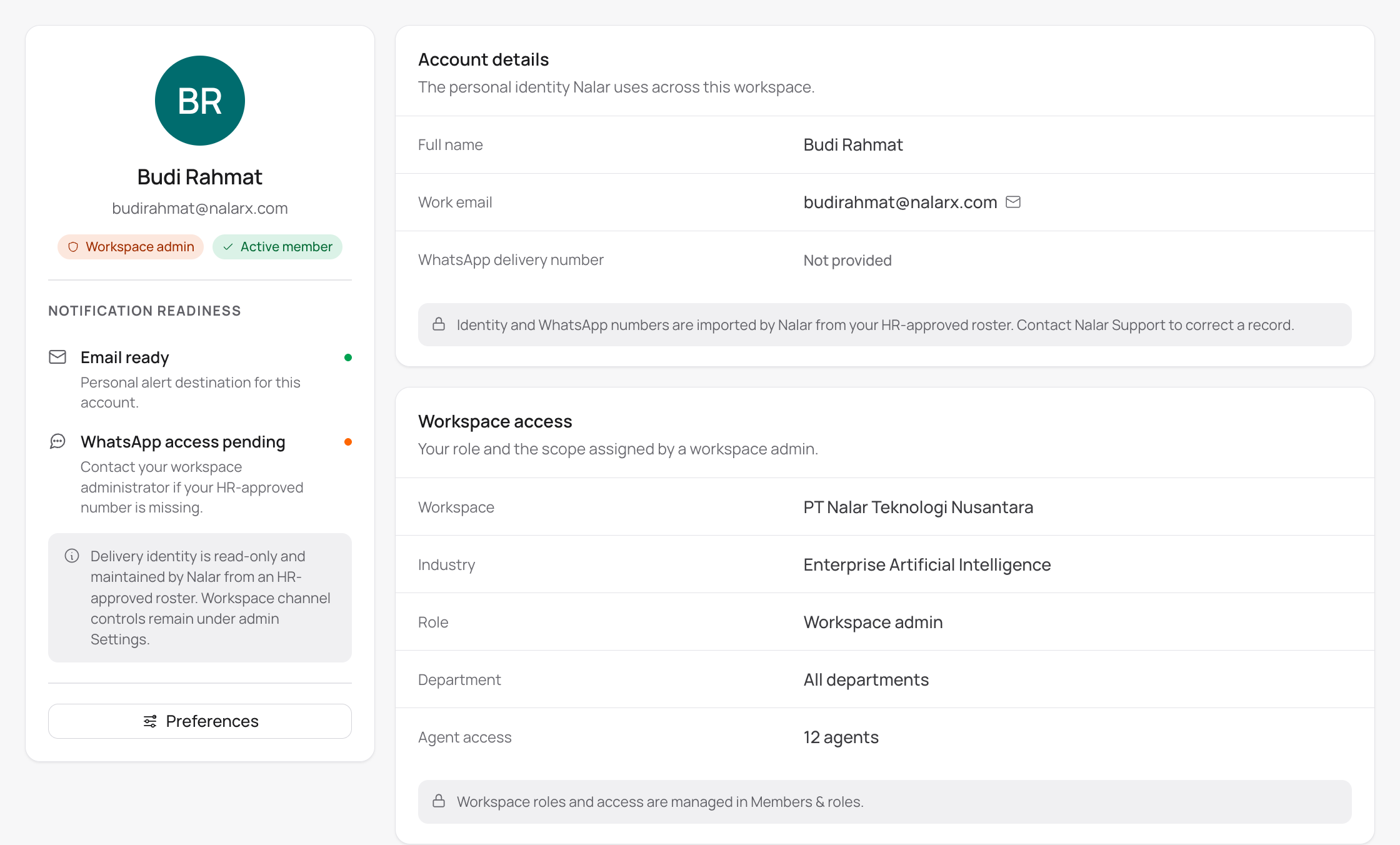Screen dimensions: 1400x845
Task: Click the envelope icon beside Email ready
Action: coord(57,357)
